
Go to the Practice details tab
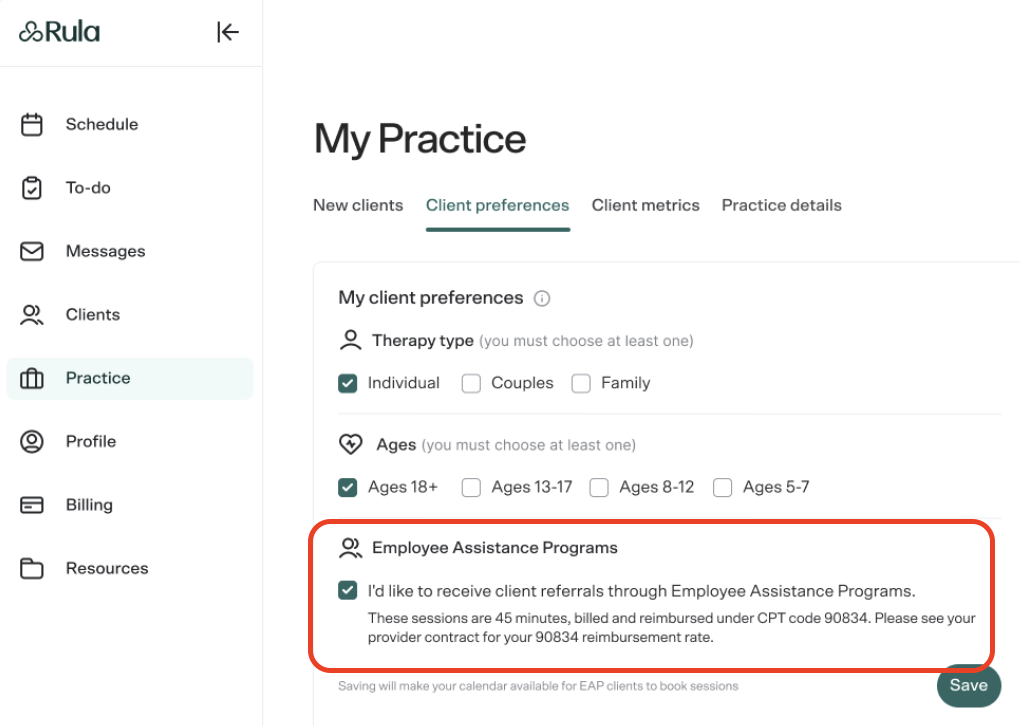click(x=781, y=206)
